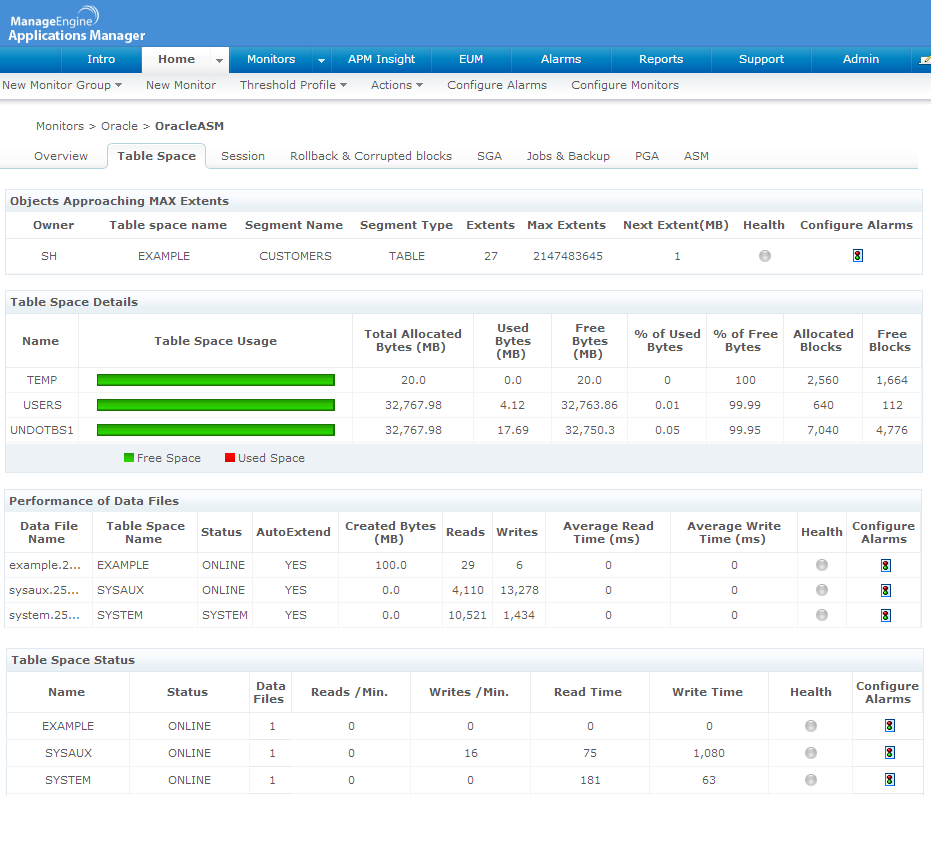Open Threshold Profile dropdown

point(293,85)
